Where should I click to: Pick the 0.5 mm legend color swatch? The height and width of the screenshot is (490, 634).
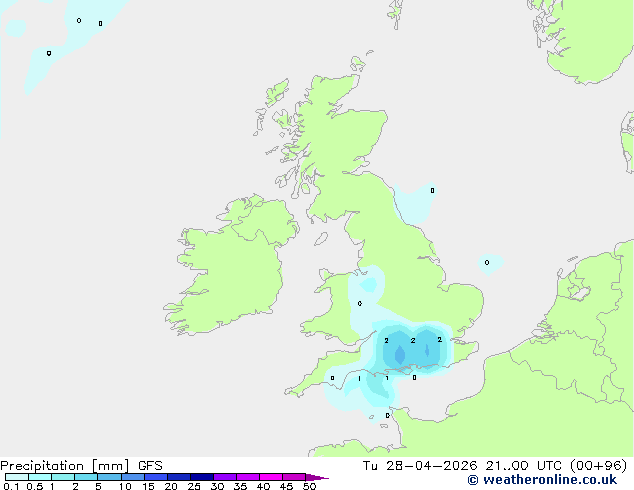click(40, 477)
